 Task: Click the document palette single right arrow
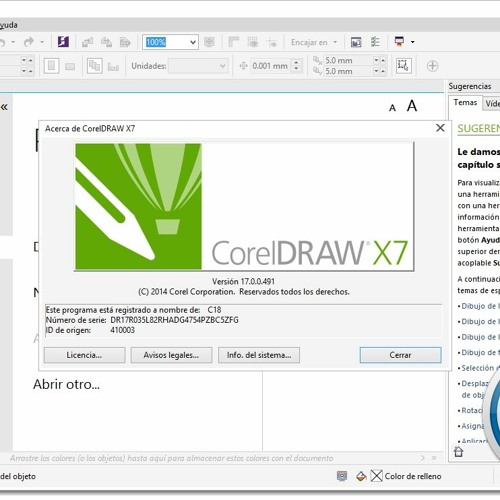point(423,458)
